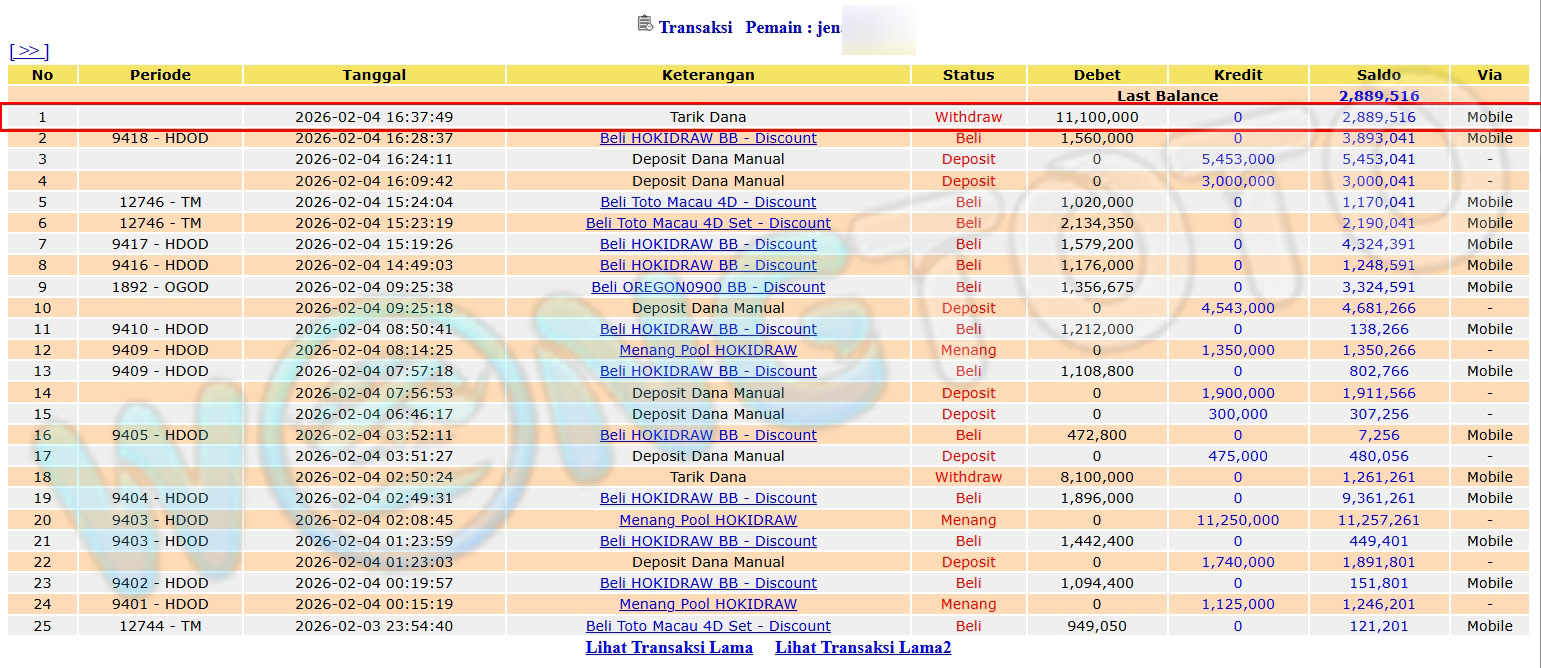Open Beli HOKIDRAW BB link for period 9417
Image resolution: width=1541 pixels, height=668 pixels.
click(x=708, y=244)
